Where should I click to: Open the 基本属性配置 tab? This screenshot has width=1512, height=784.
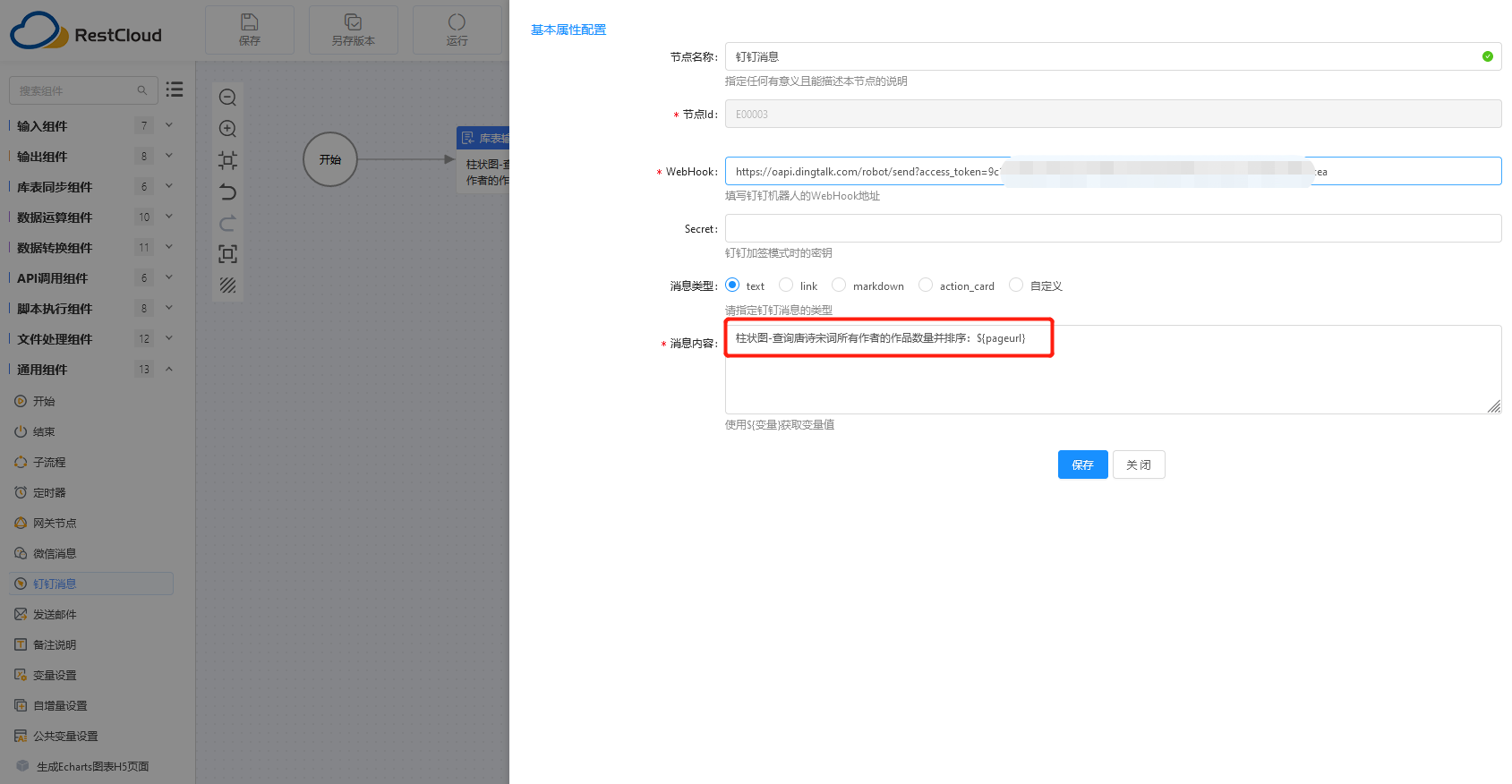point(568,30)
